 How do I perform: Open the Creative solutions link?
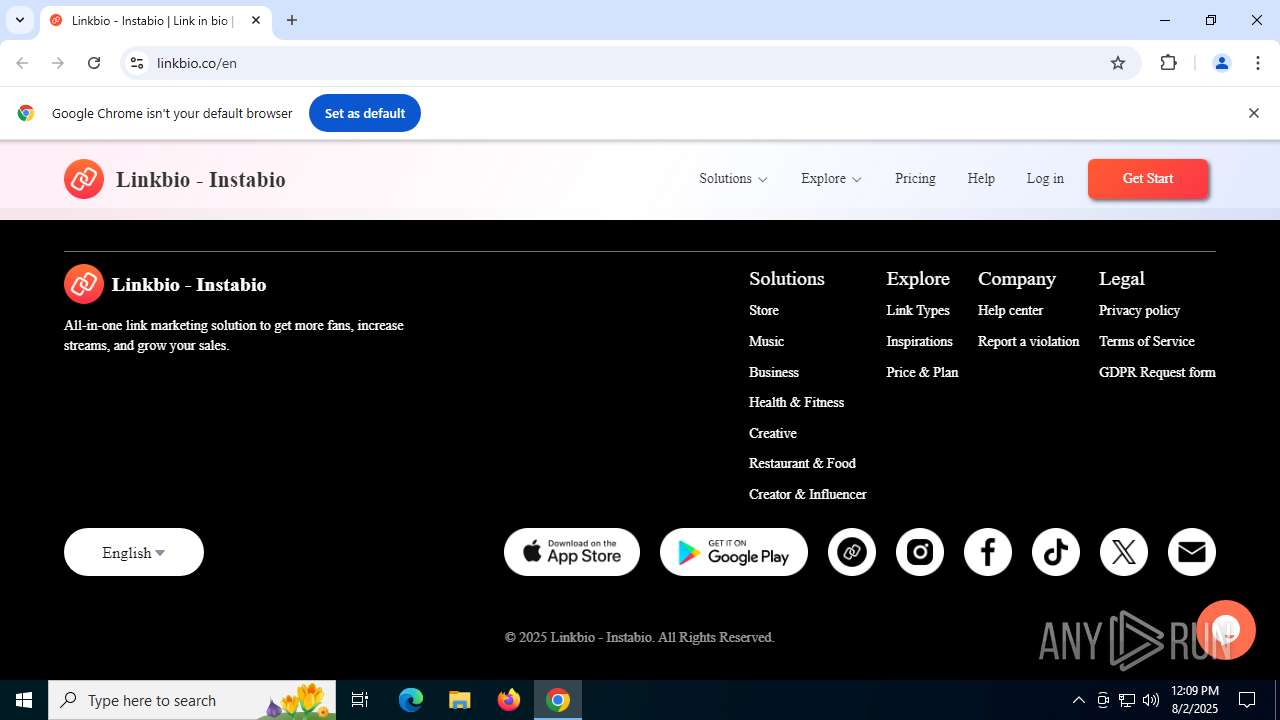click(773, 433)
